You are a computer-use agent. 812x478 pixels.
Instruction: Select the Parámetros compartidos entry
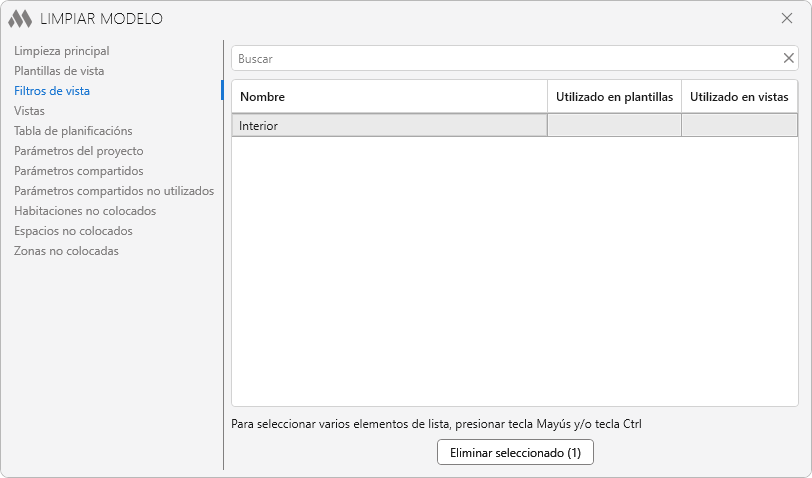(x=79, y=171)
